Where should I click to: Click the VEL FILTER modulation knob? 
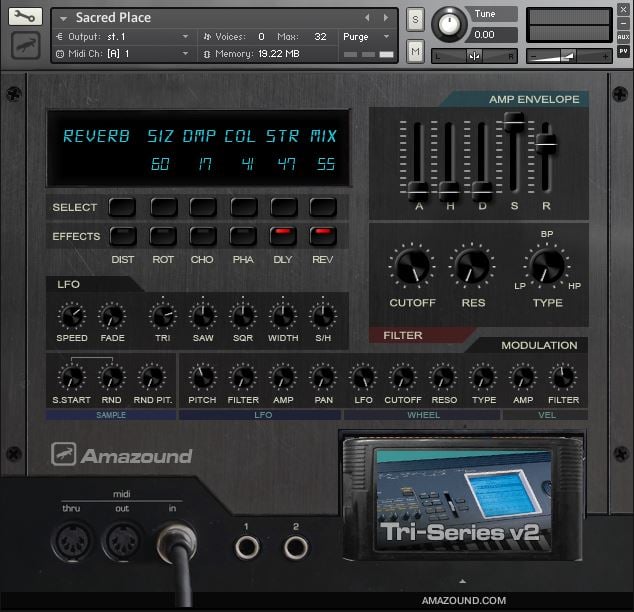coord(563,378)
